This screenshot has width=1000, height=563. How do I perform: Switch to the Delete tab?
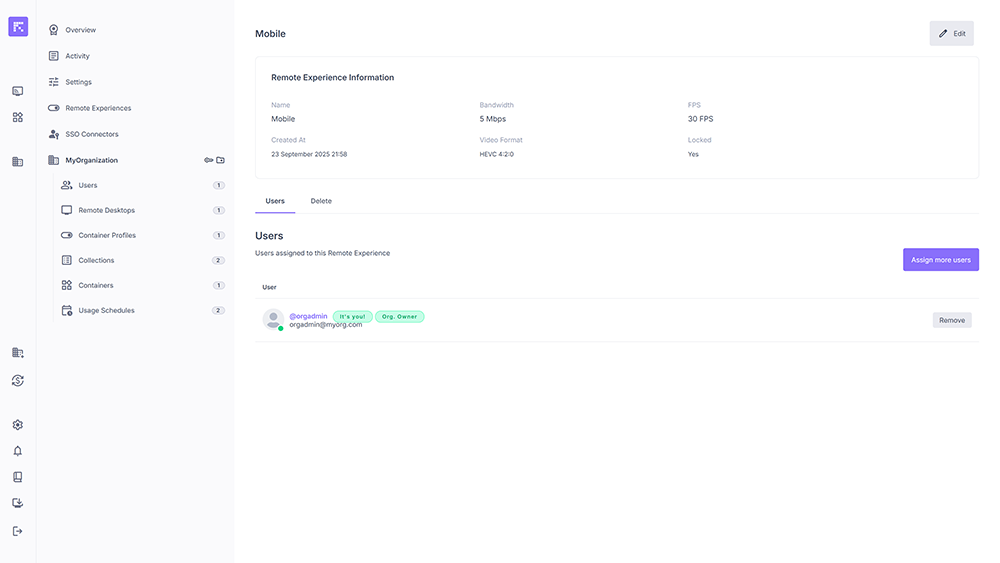pyautogui.click(x=321, y=201)
